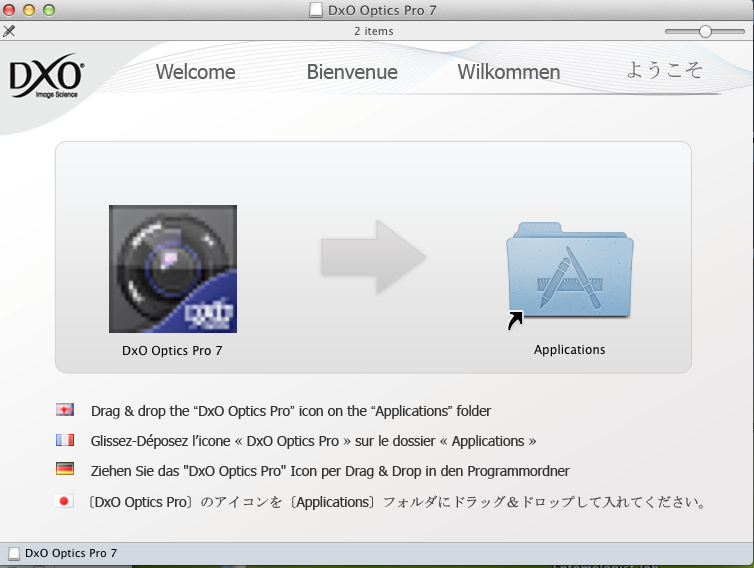Viewport: 754px width, 568px height.
Task: Click the French Glissez-Déposez instruction
Action: click(313, 441)
